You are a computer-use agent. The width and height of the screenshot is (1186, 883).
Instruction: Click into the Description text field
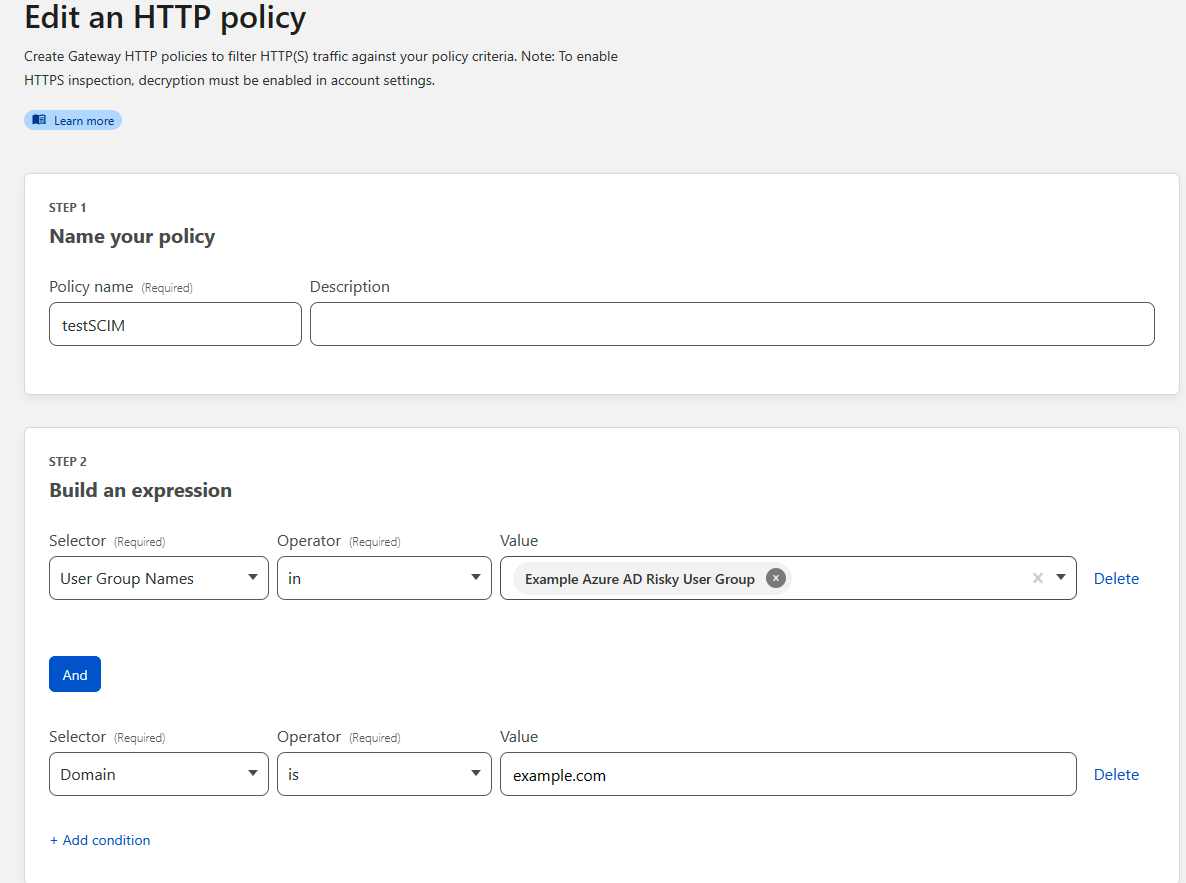point(732,325)
